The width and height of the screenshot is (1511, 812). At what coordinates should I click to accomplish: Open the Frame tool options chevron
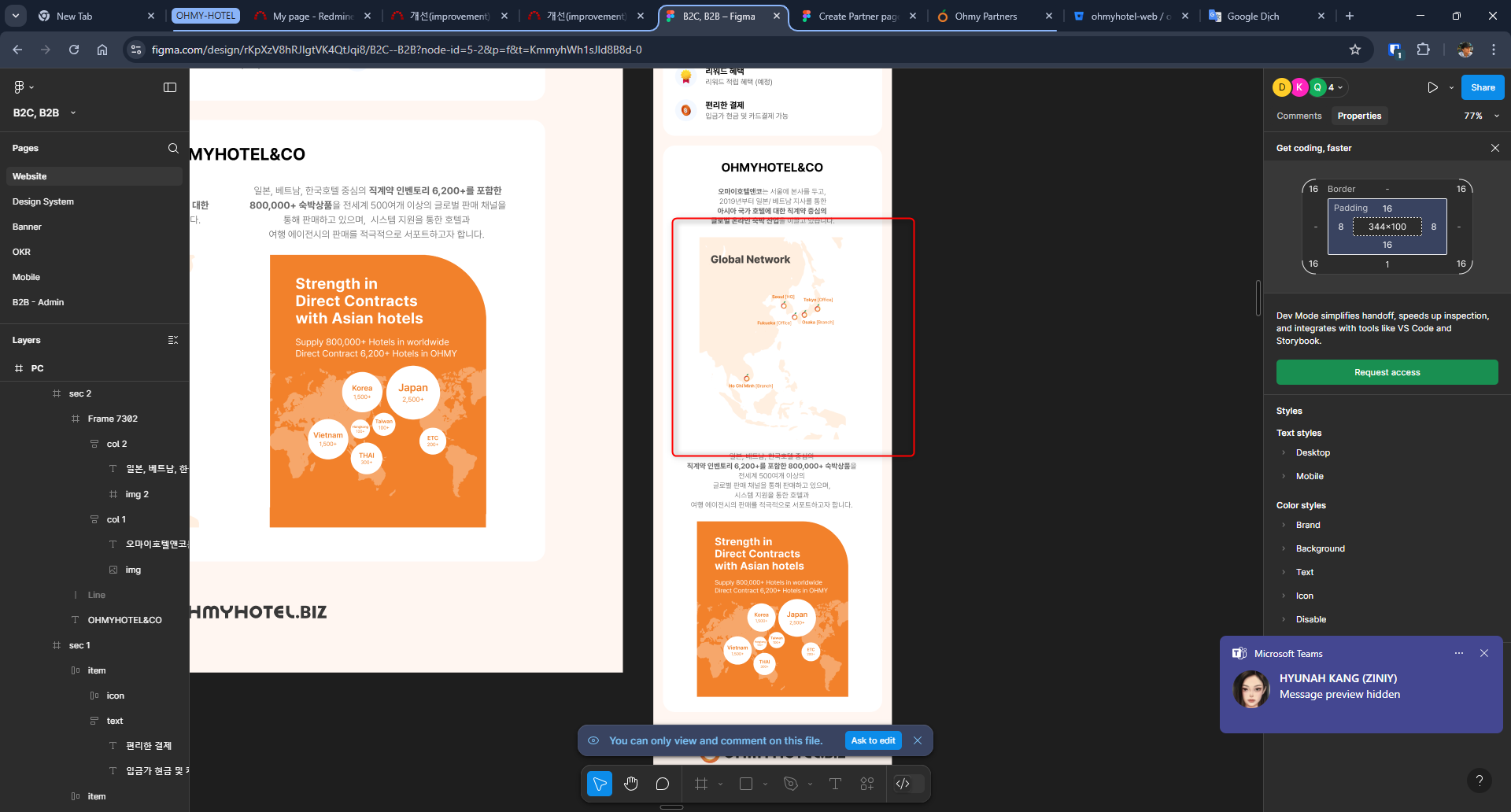point(720,784)
